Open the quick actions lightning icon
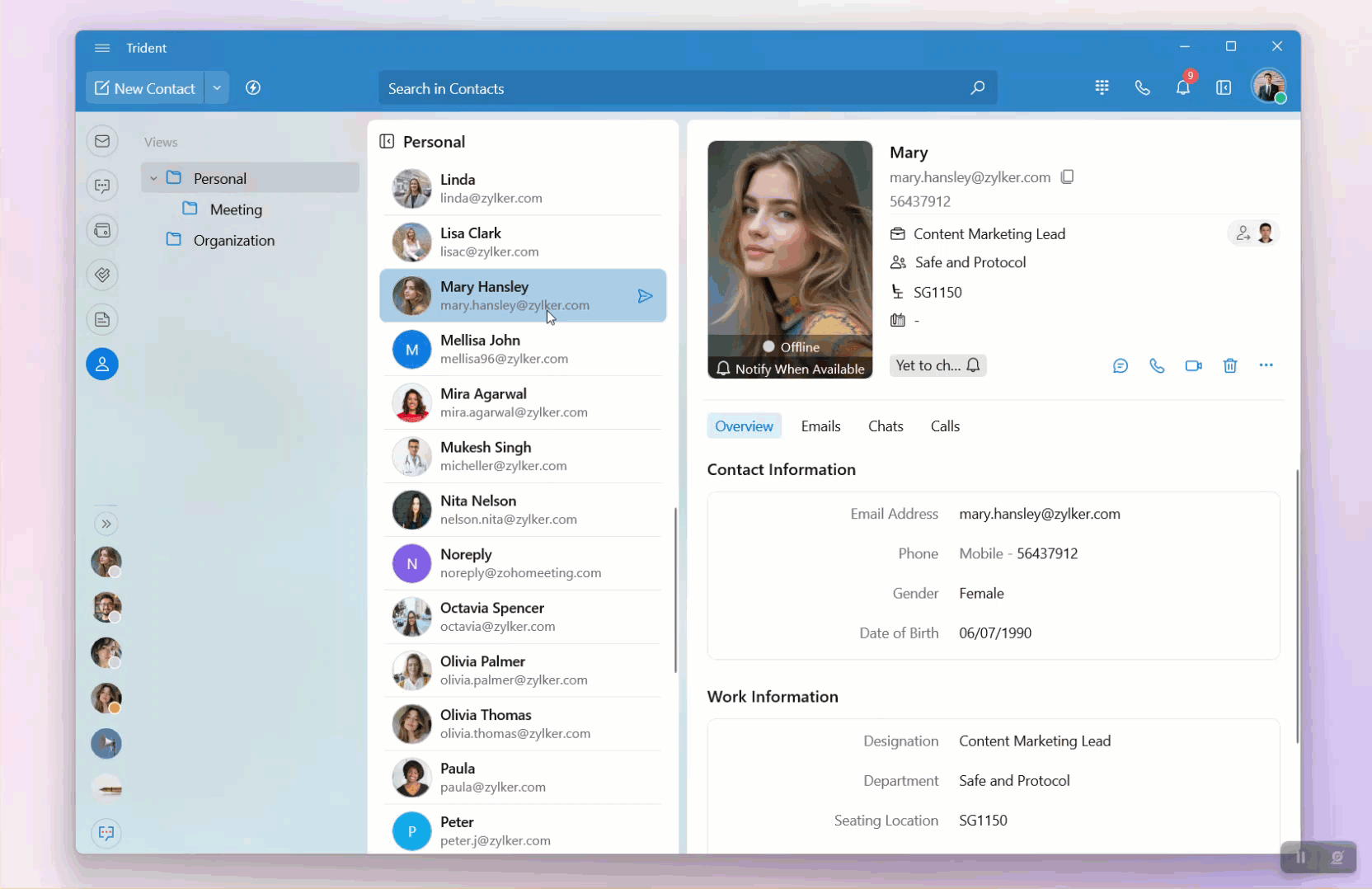 (253, 87)
